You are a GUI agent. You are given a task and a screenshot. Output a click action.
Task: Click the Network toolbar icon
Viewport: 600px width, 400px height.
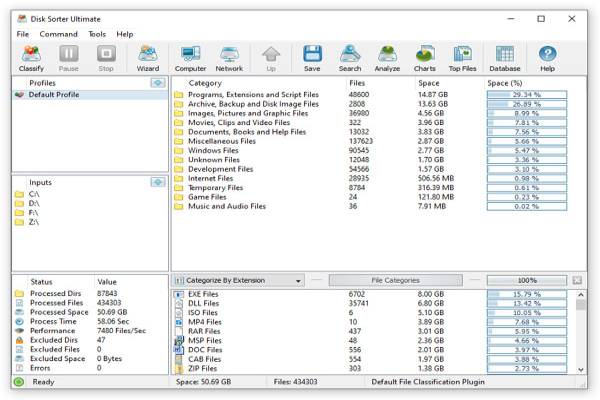pos(229,58)
